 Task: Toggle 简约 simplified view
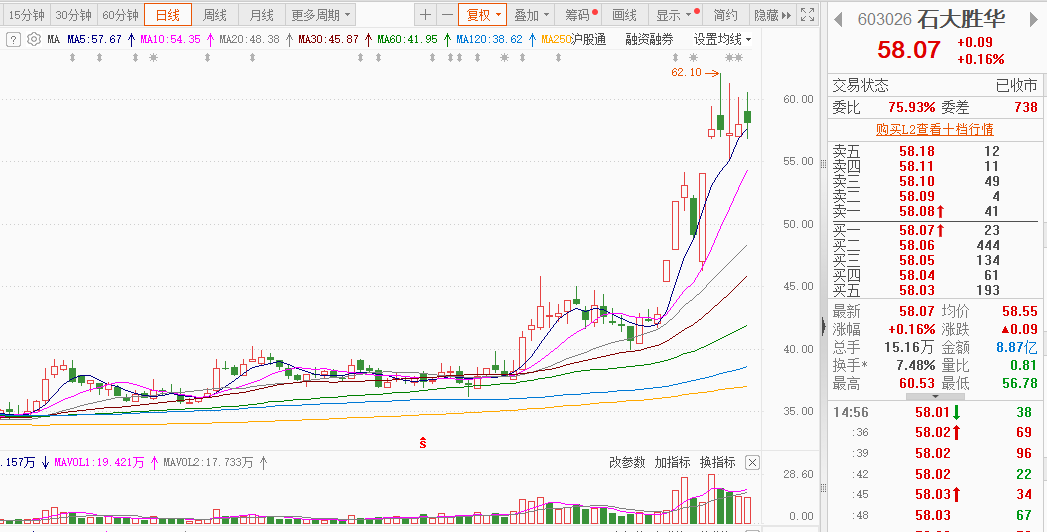pos(726,15)
